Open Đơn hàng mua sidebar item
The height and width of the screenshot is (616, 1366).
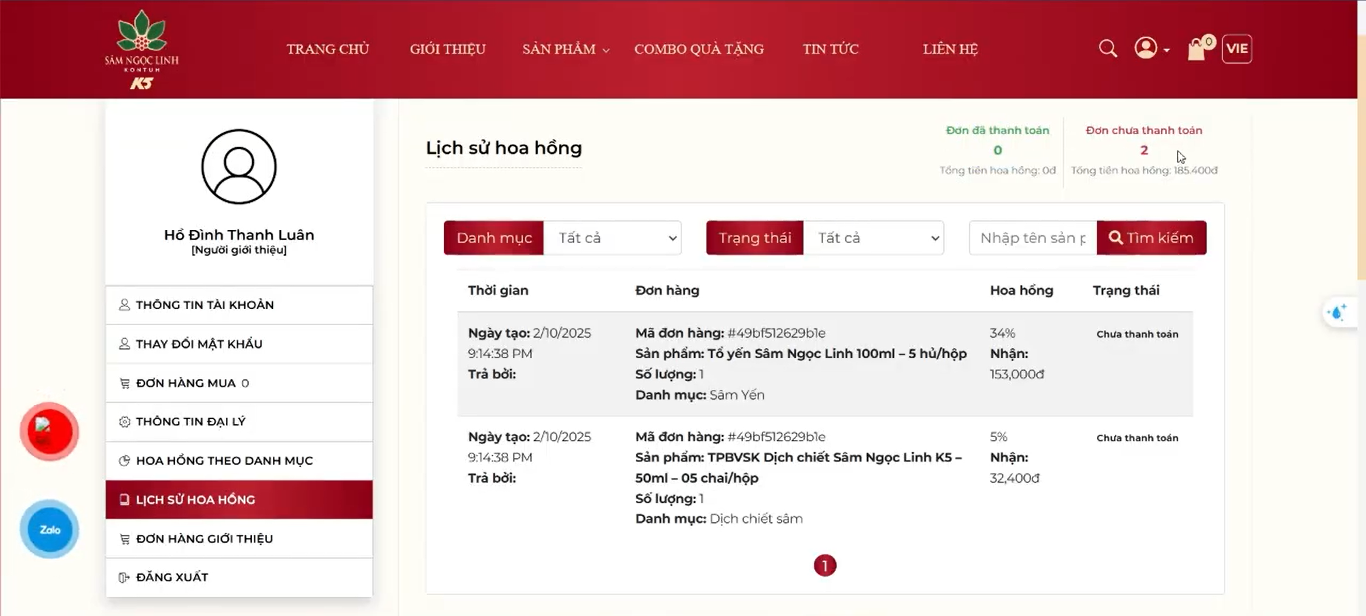click(239, 383)
